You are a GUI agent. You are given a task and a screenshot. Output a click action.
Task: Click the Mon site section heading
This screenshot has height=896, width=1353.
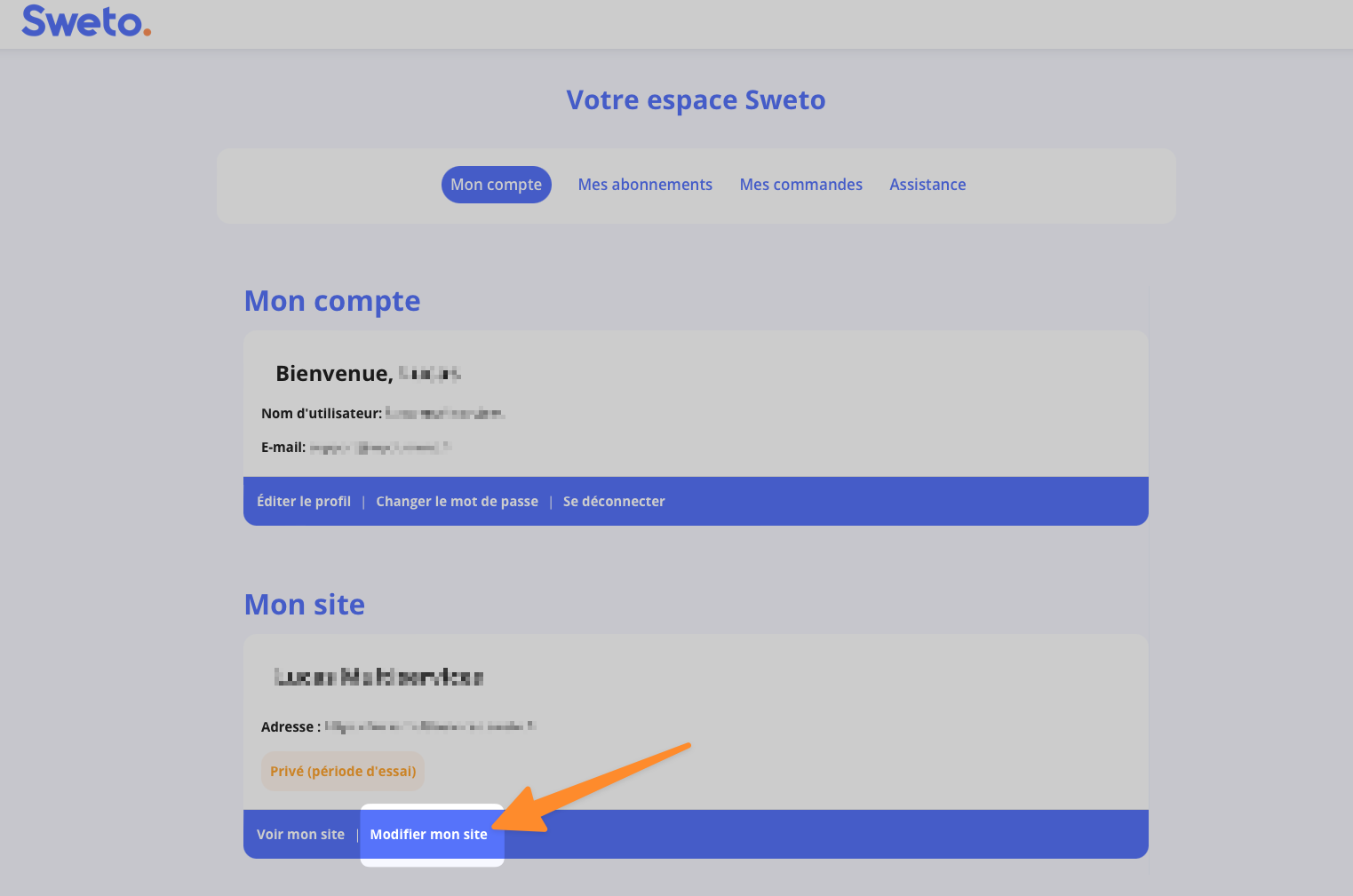click(x=305, y=605)
